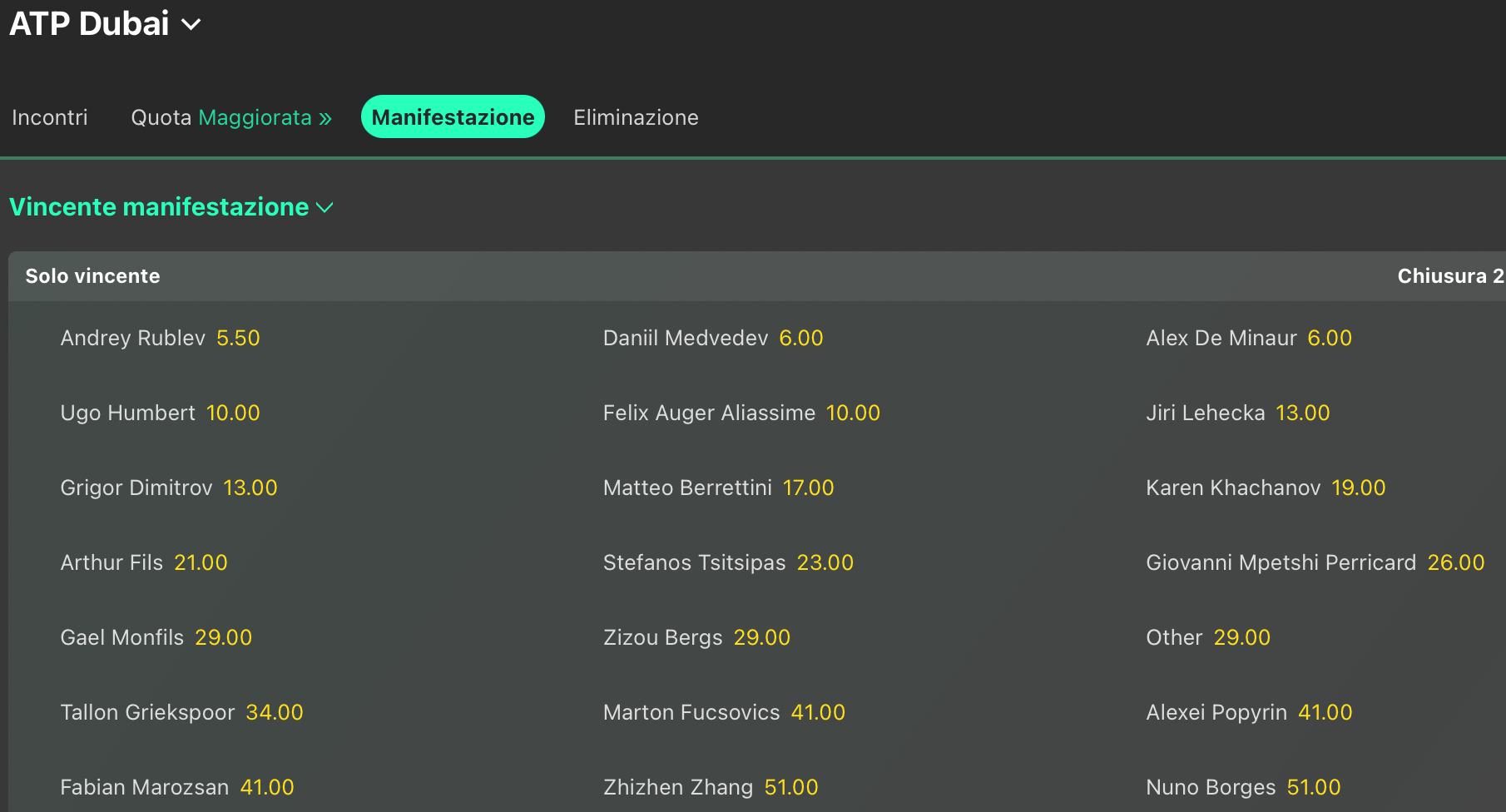Expand the Vincente manifestazione market selector
This screenshot has height=812, width=1506.
coord(324,207)
